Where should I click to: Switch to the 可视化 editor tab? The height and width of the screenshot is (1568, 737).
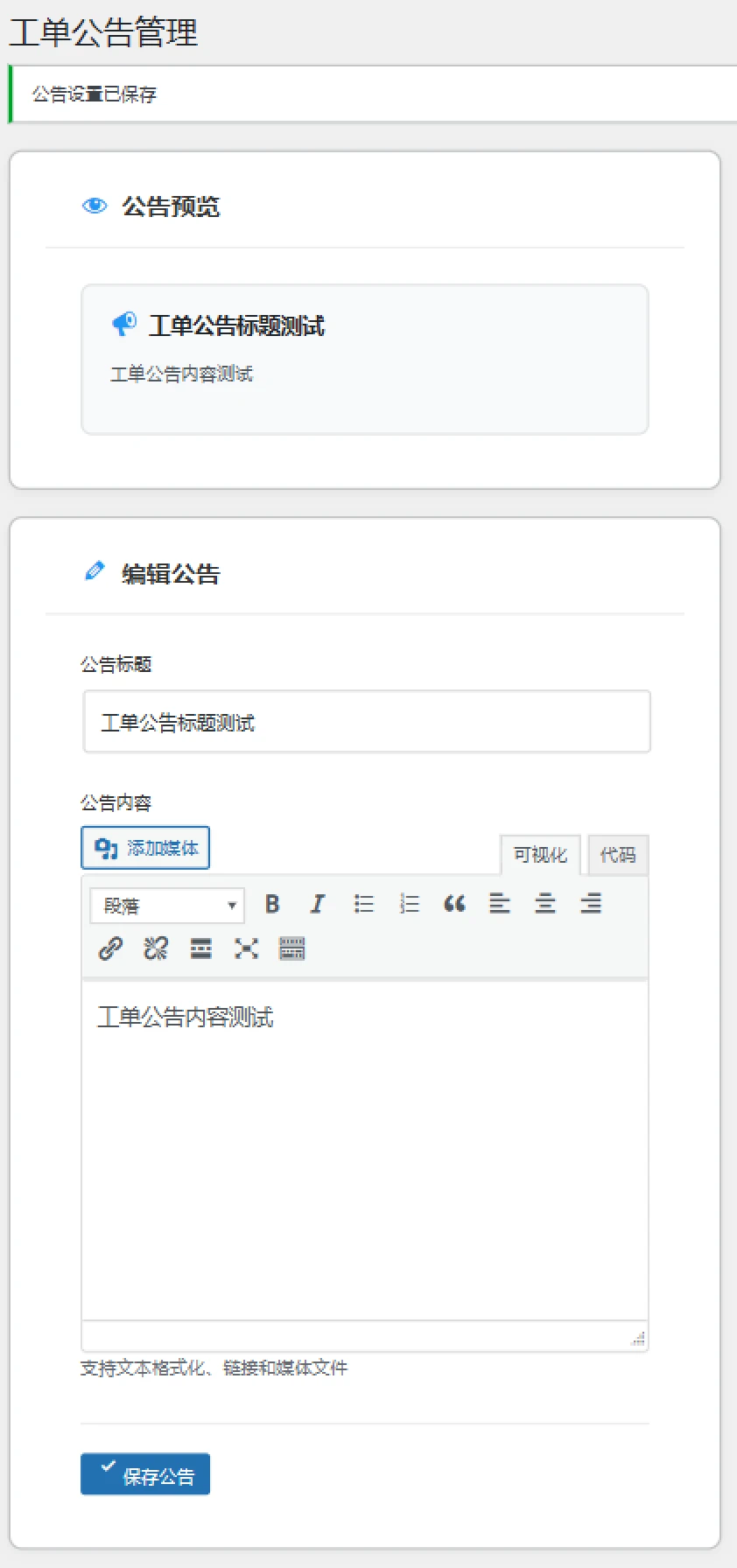click(540, 855)
